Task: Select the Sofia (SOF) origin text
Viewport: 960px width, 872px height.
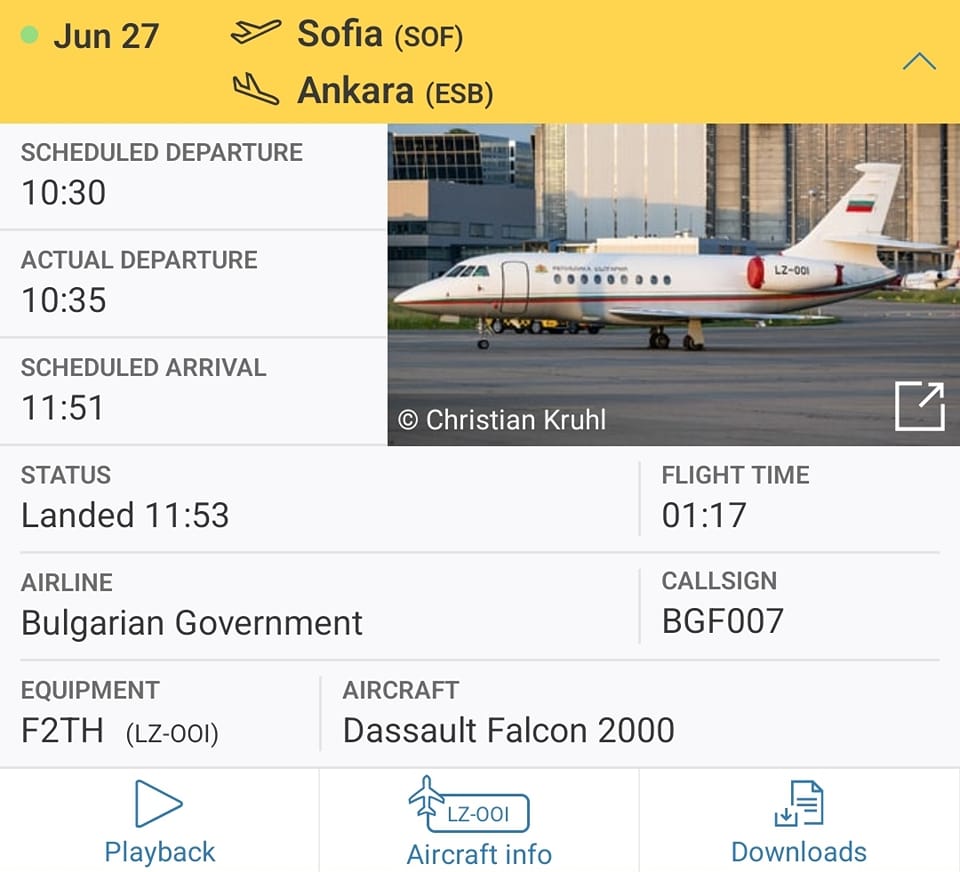Action: coord(380,35)
